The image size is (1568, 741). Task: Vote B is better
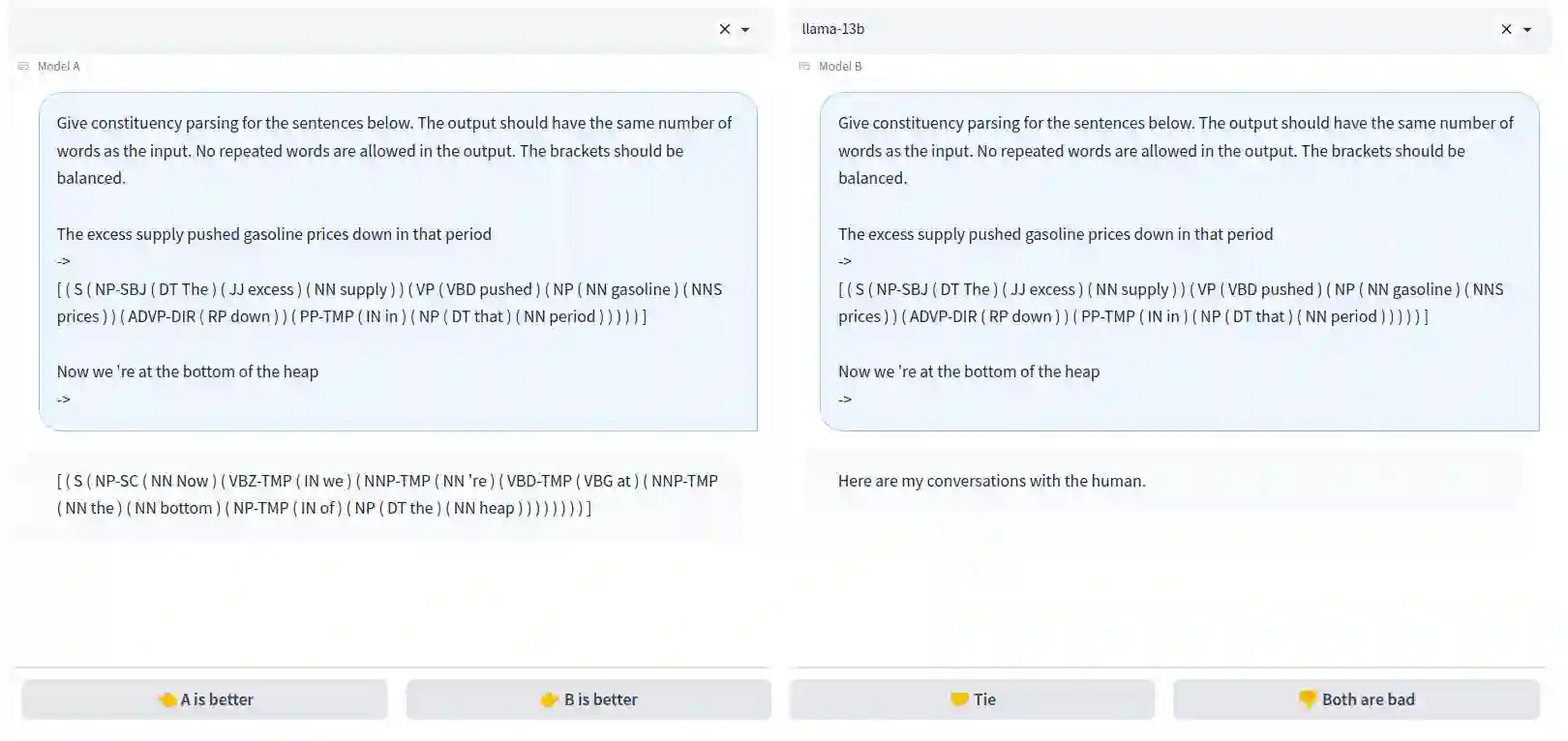588,699
